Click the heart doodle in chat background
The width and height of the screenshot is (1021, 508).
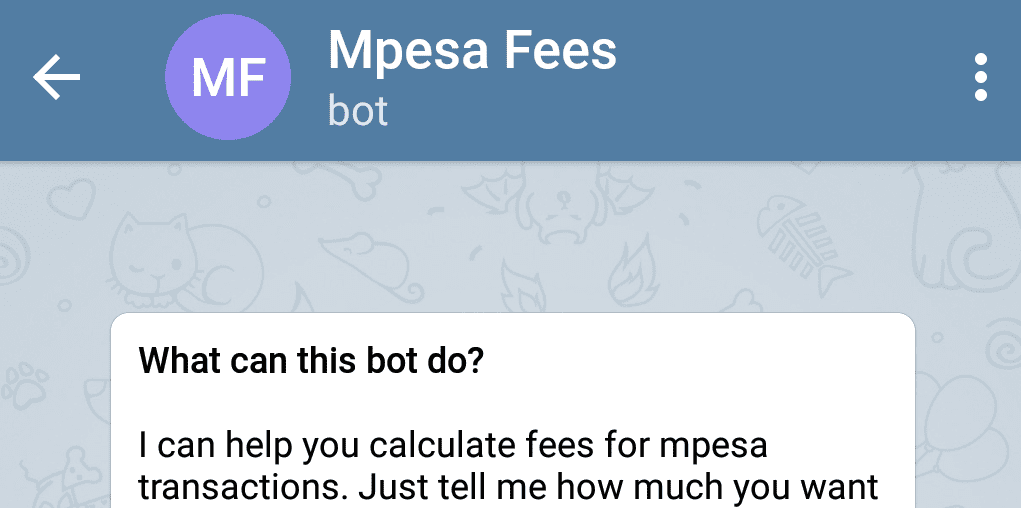click(x=70, y=199)
